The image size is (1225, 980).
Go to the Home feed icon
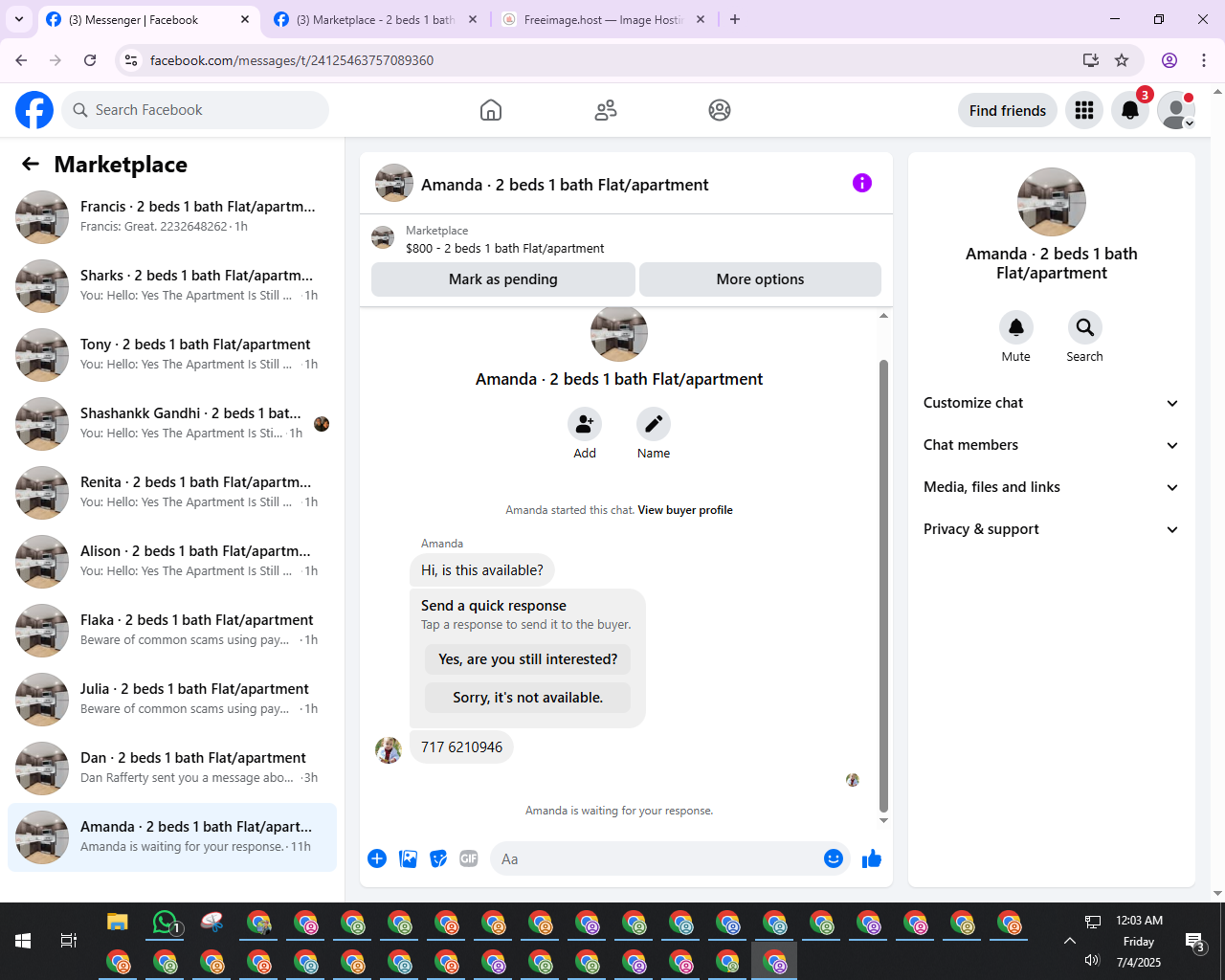tap(491, 110)
